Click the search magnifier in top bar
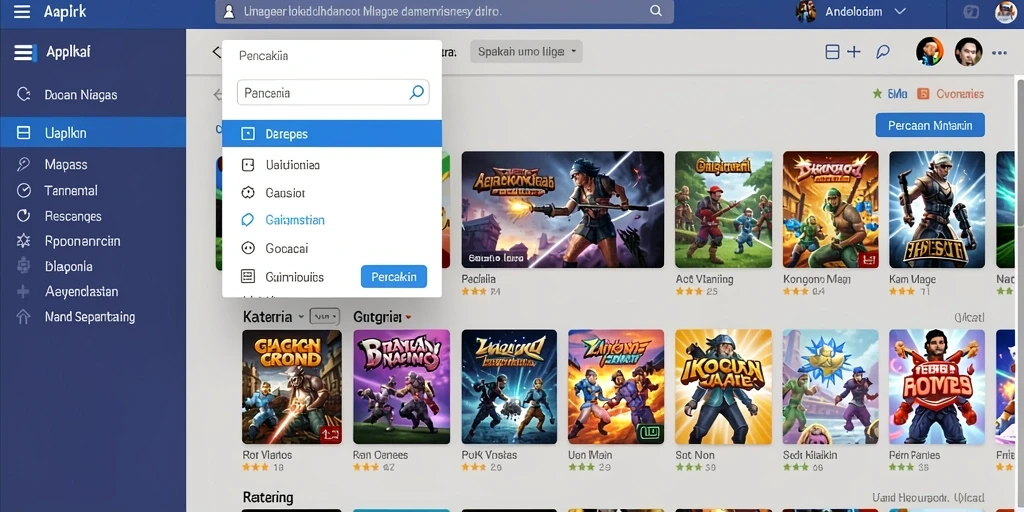Screen dimensions: 1024x512 coord(656,11)
